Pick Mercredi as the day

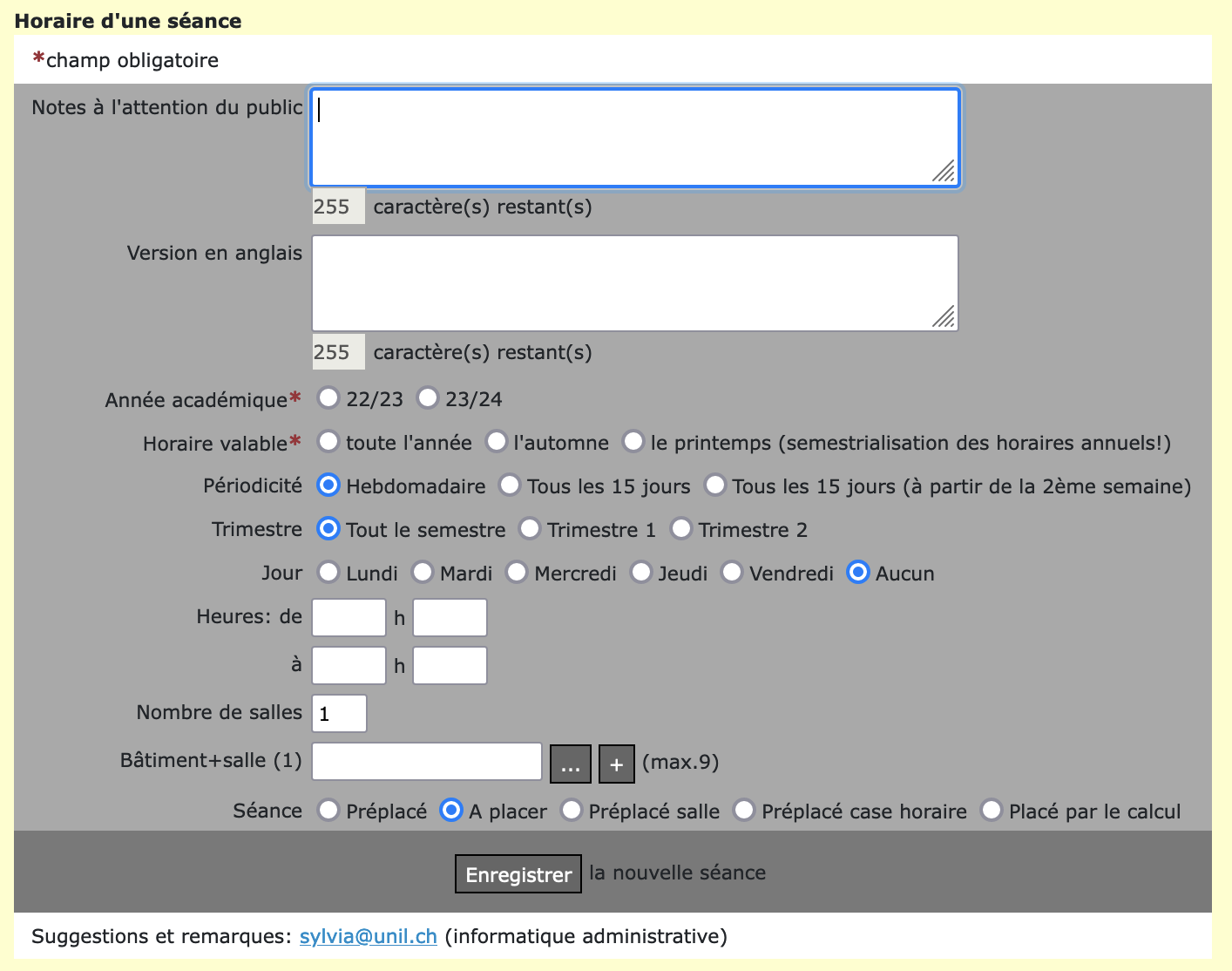[518, 573]
